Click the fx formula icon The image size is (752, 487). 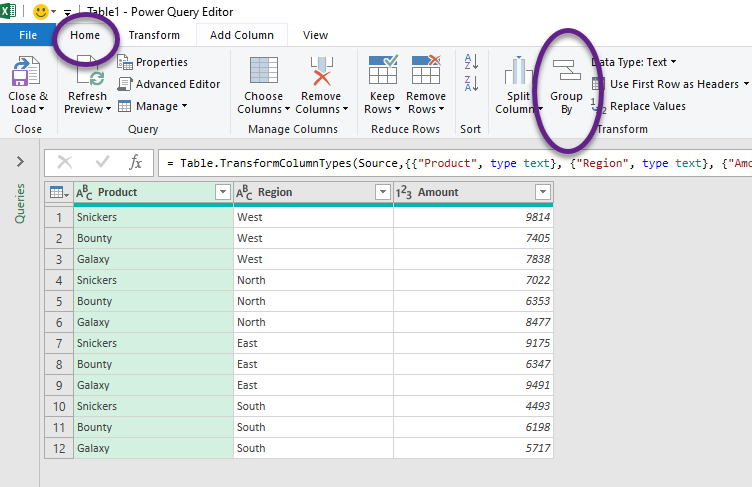135,163
